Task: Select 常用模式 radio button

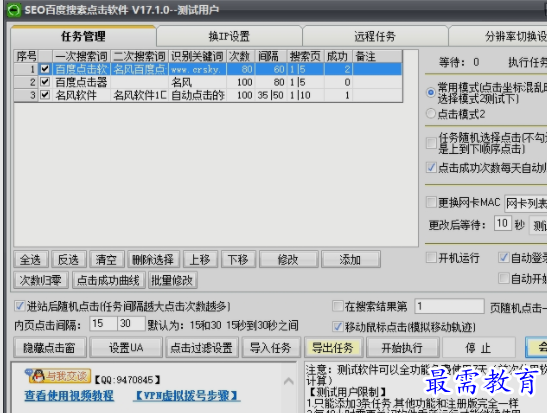Action: tap(431, 92)
